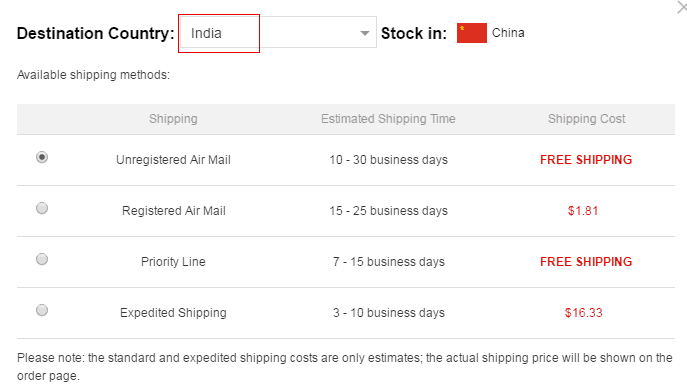Select the Registered Air Mail radio button

[42, 208]
